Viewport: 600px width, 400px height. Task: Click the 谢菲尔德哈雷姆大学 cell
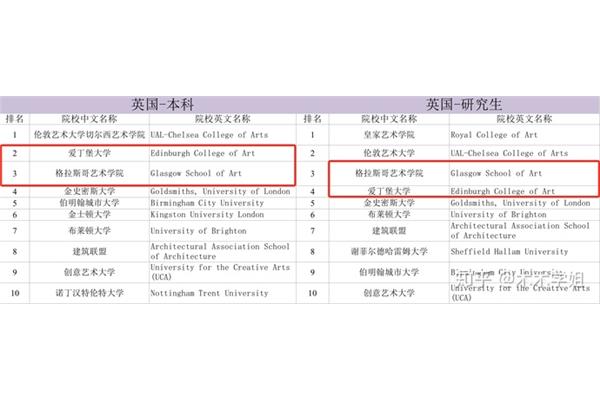click(389, 251)
